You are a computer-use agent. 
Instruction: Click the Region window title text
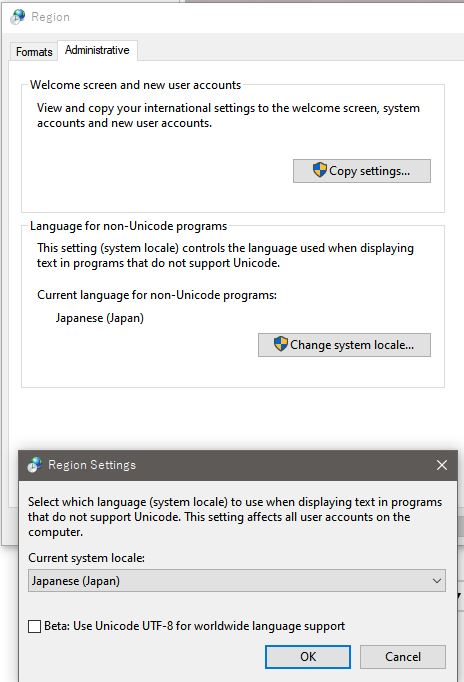click(50, 17)
